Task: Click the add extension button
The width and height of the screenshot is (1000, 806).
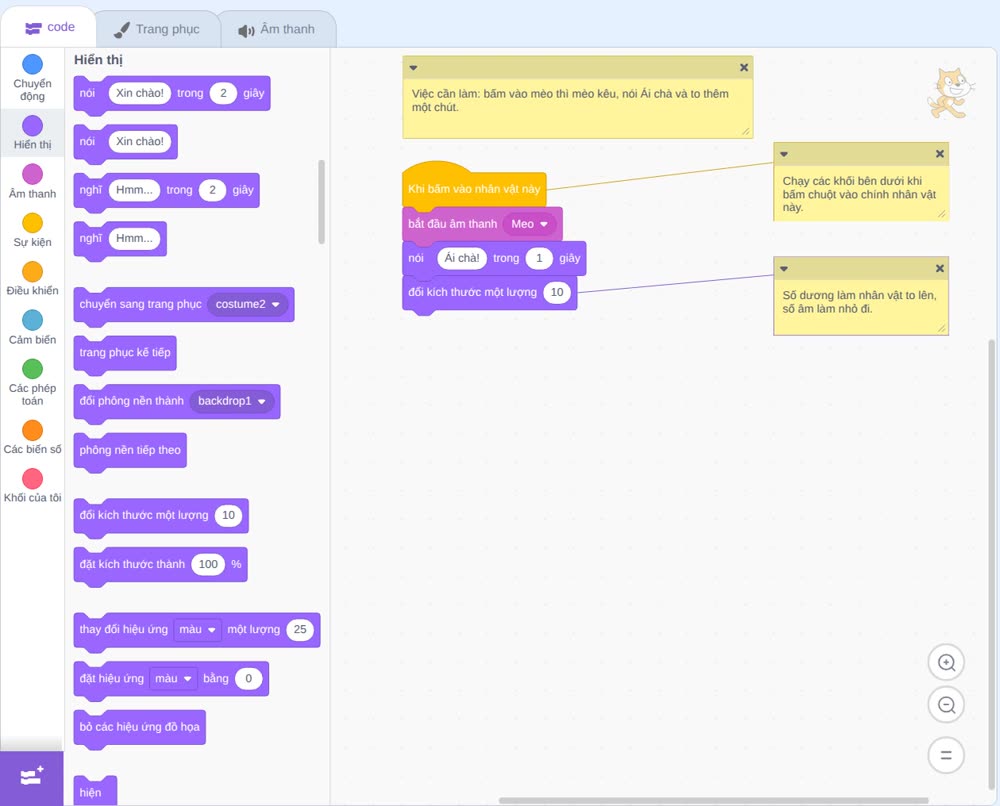Action: (32, 777)
